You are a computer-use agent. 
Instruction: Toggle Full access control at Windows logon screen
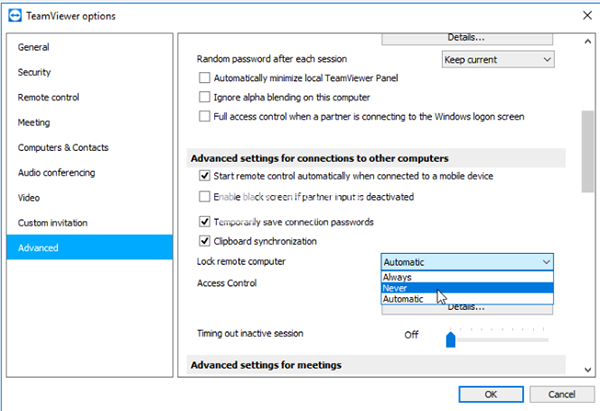[x=204, y=116]
